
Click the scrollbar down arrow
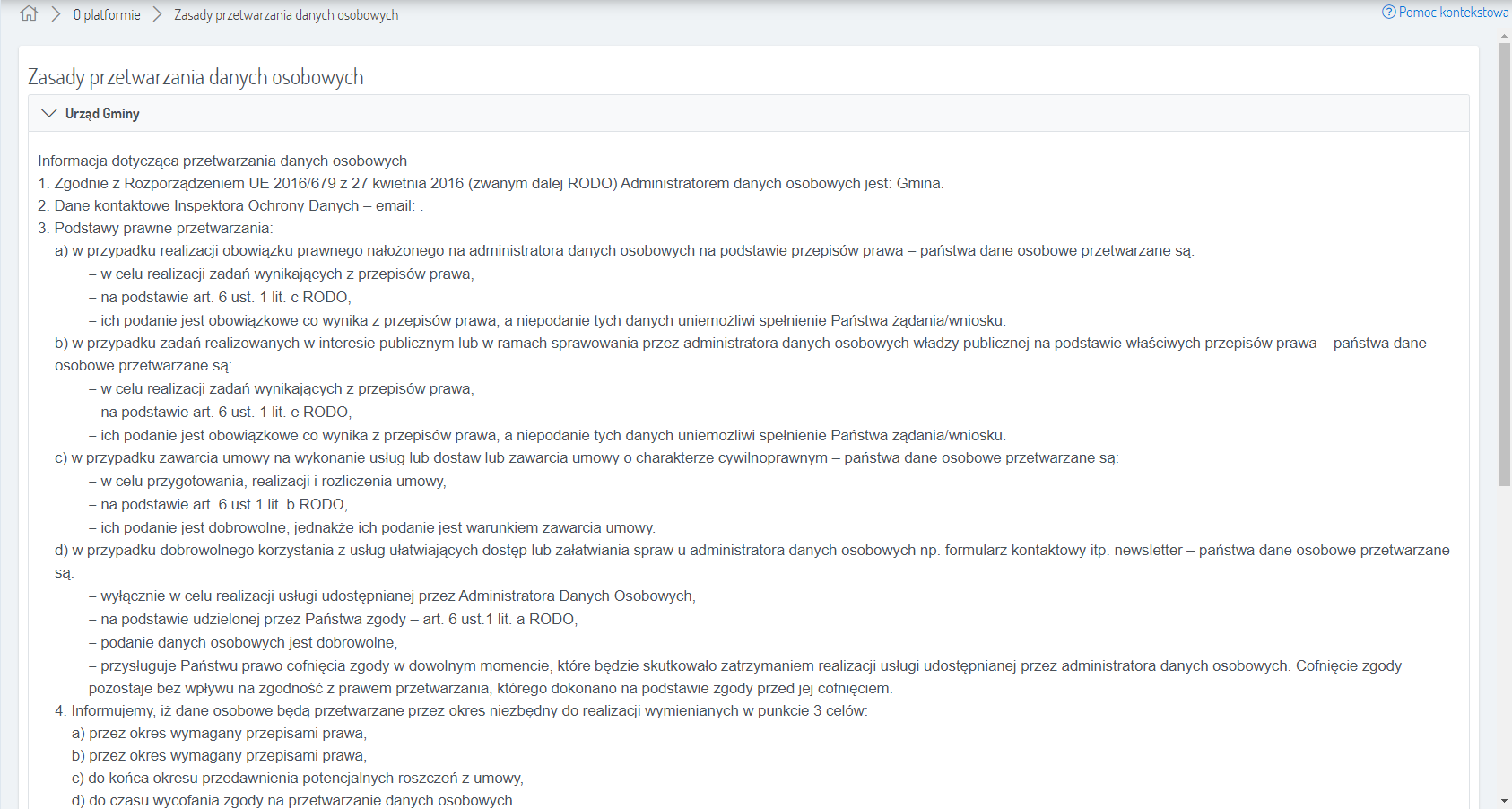[1504, 801]
